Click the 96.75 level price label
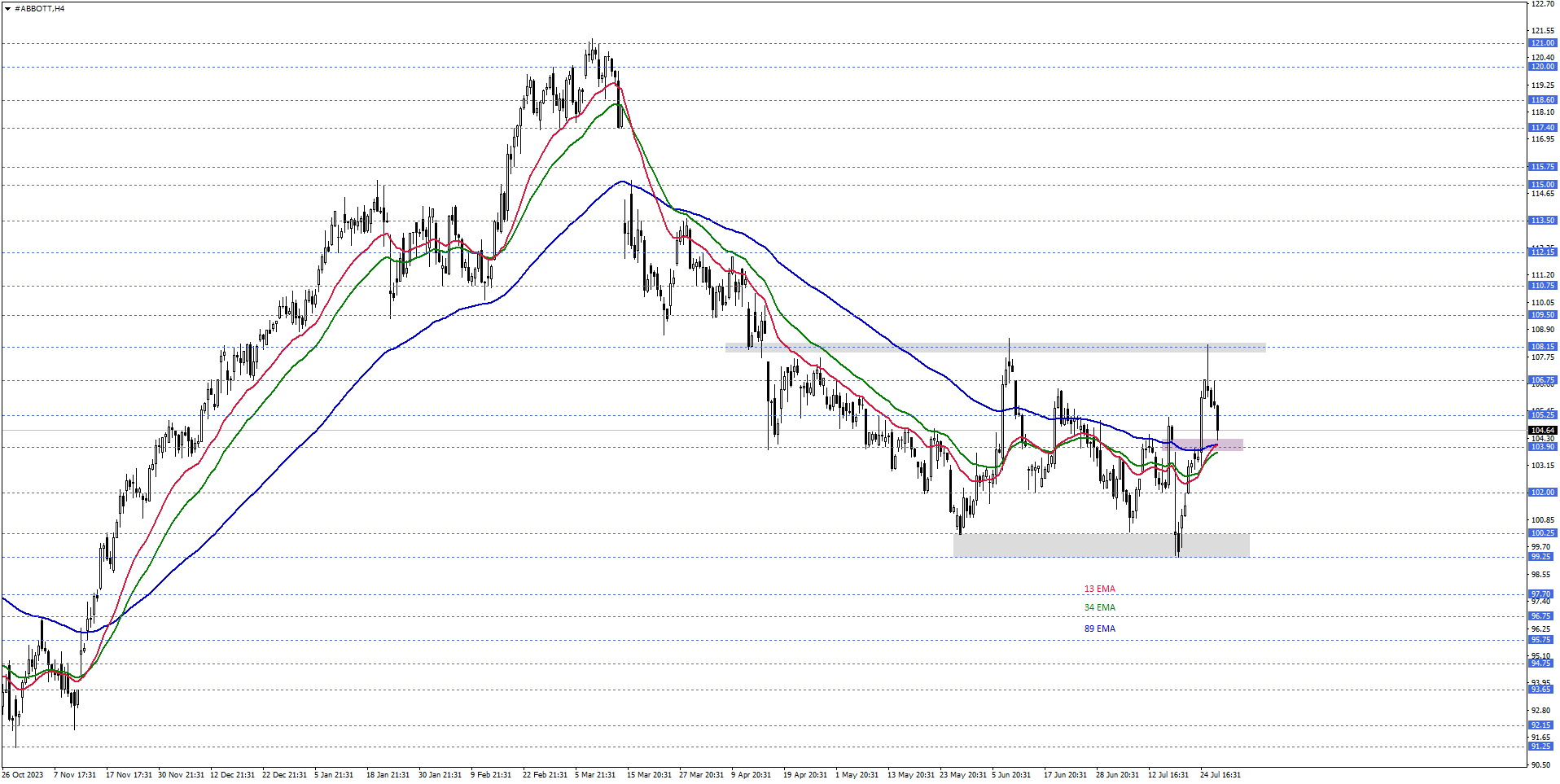1560x784 pixels. coord(1542,616)
